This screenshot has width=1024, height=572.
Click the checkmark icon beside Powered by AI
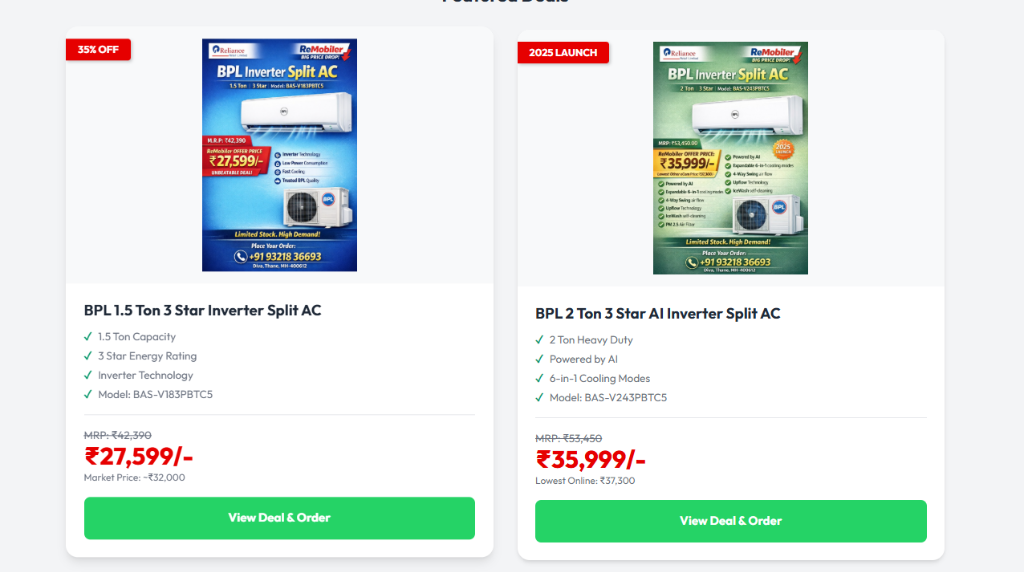pyautogui.click(x=539, y=358)
